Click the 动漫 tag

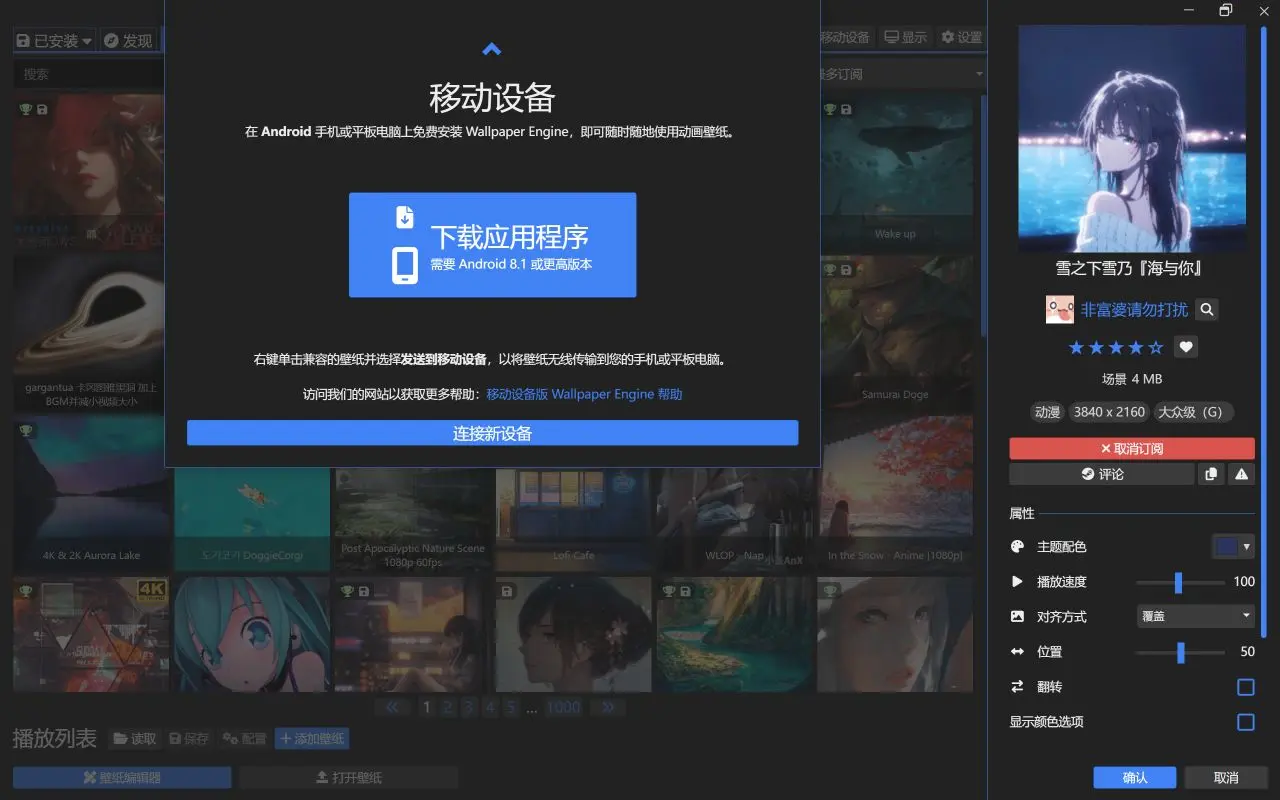click(1047, 412)
